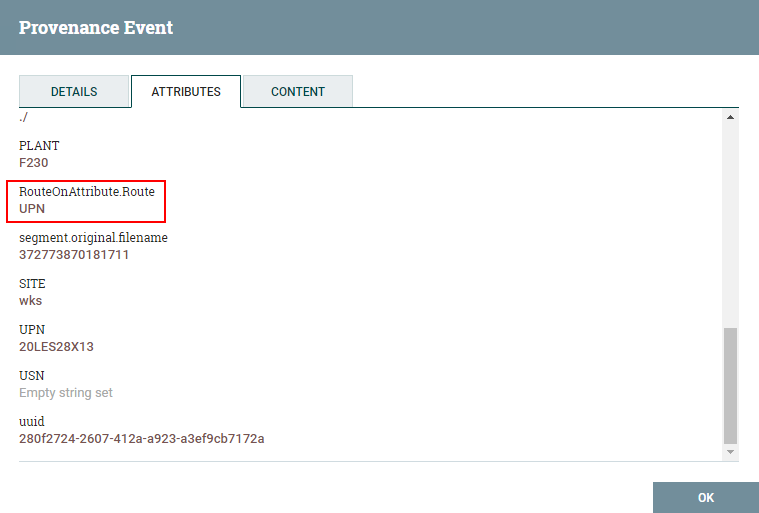Click the scrollbar track above the thumb

730,225
